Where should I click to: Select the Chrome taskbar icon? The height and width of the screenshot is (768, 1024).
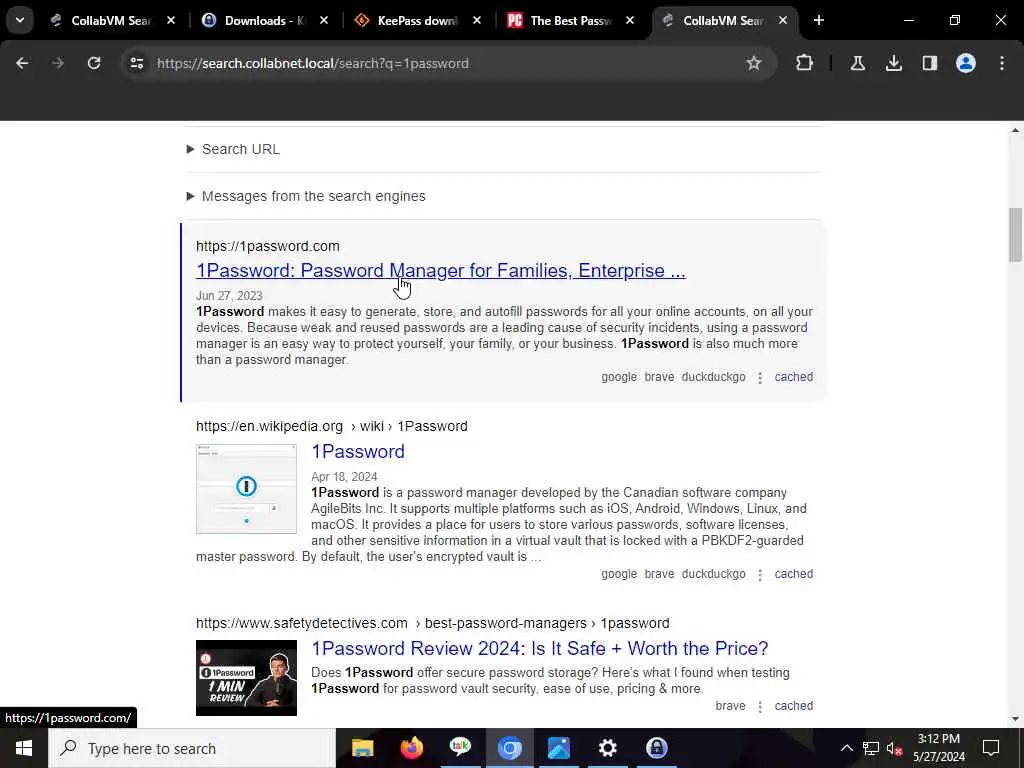tap(509, 748)
